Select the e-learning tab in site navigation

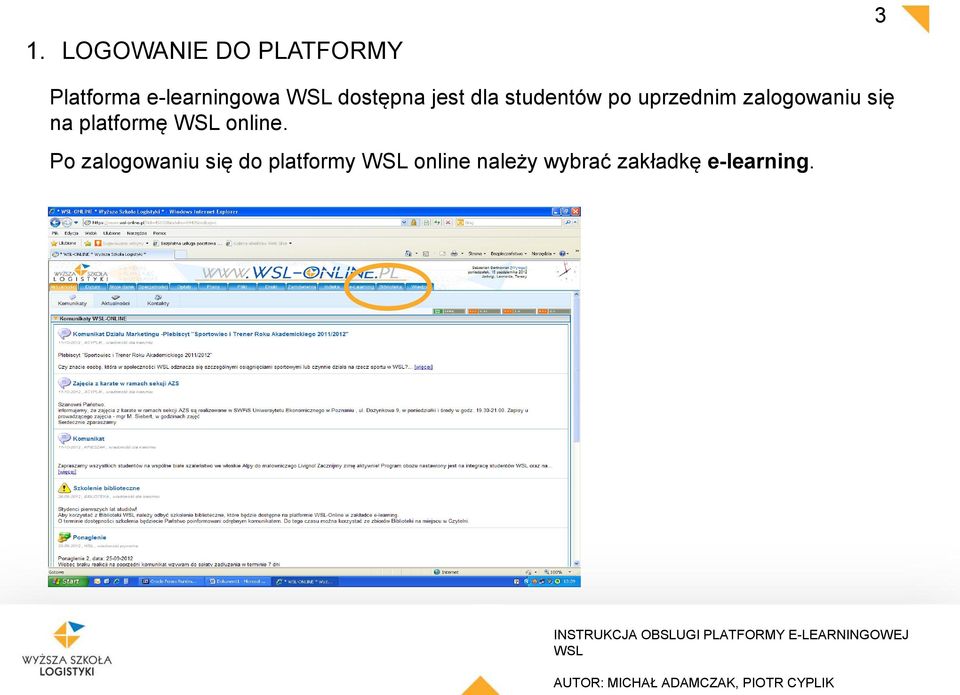pos(361,286)
